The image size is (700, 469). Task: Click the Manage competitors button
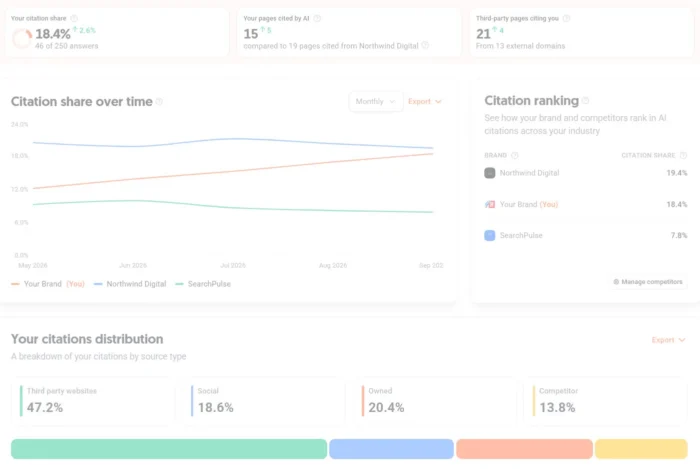(648, 282)
